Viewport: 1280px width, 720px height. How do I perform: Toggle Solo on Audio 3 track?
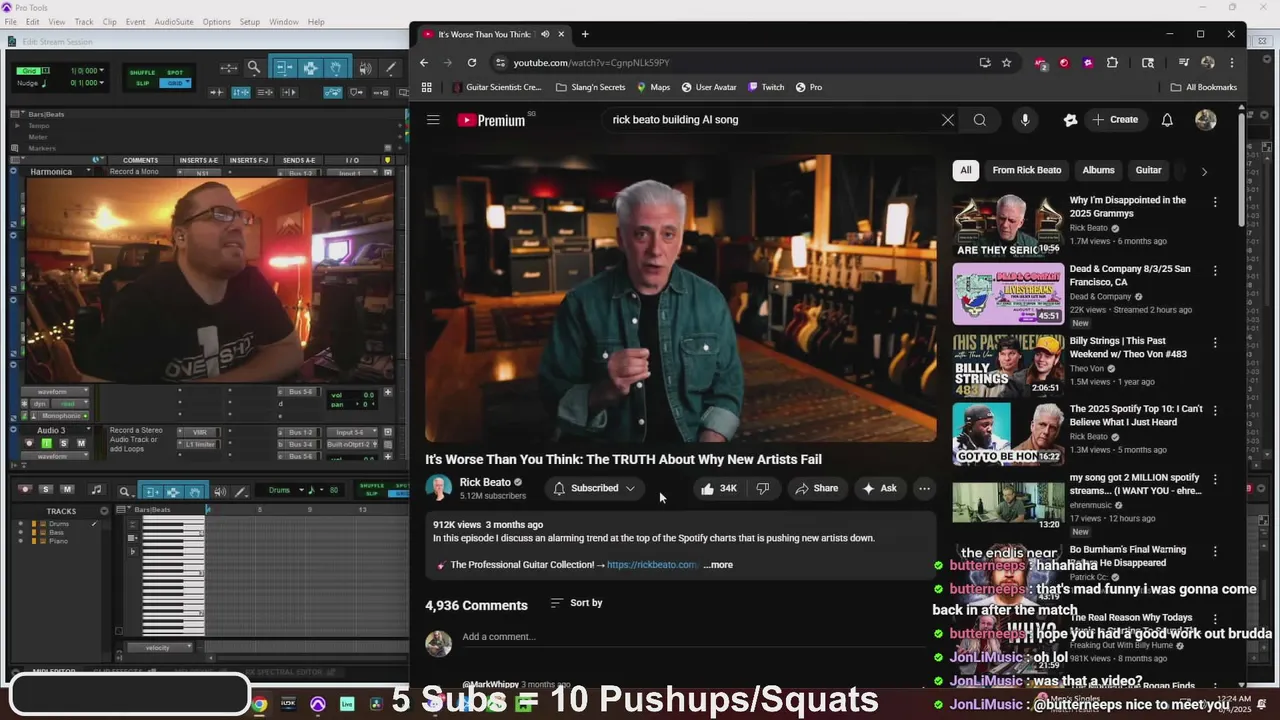[x=64, y=443]
